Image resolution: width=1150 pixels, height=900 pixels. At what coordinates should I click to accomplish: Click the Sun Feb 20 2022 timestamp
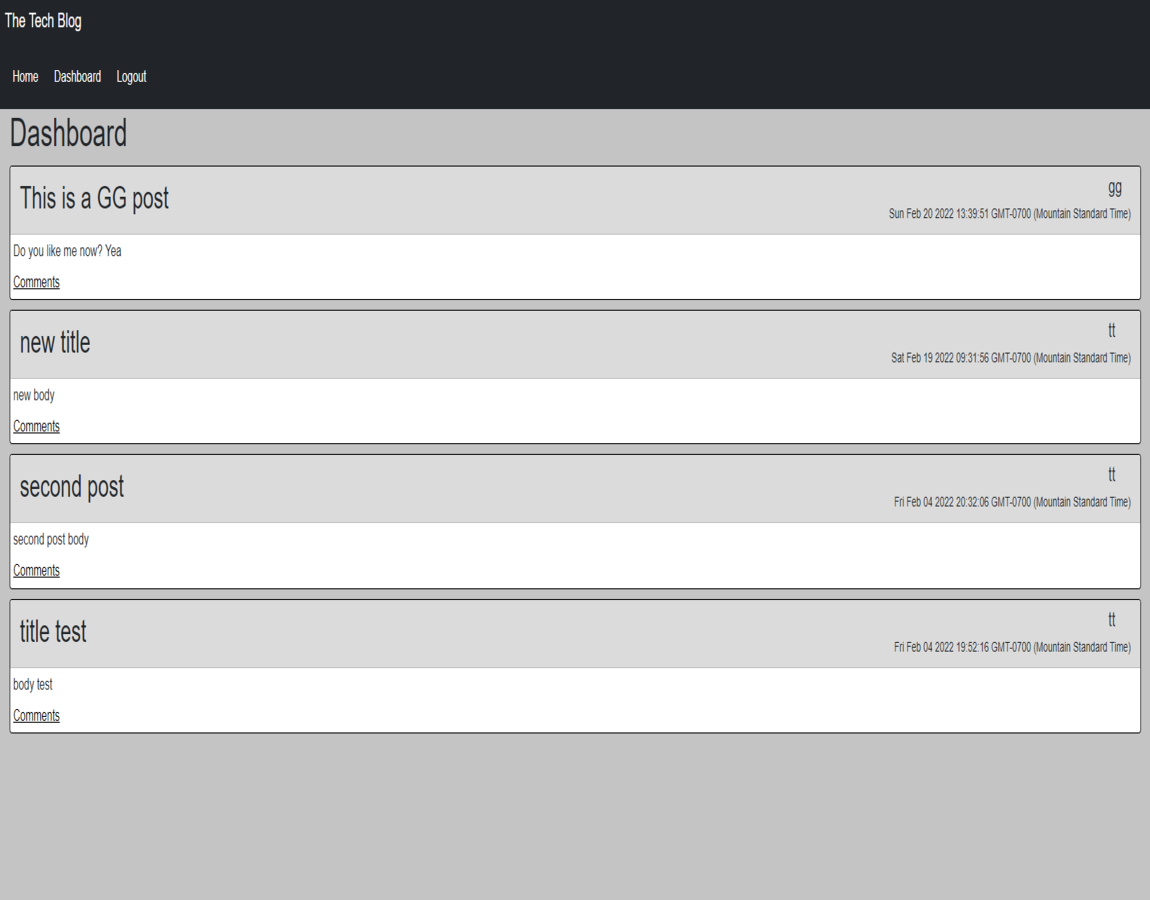[x=1009, y=214]
